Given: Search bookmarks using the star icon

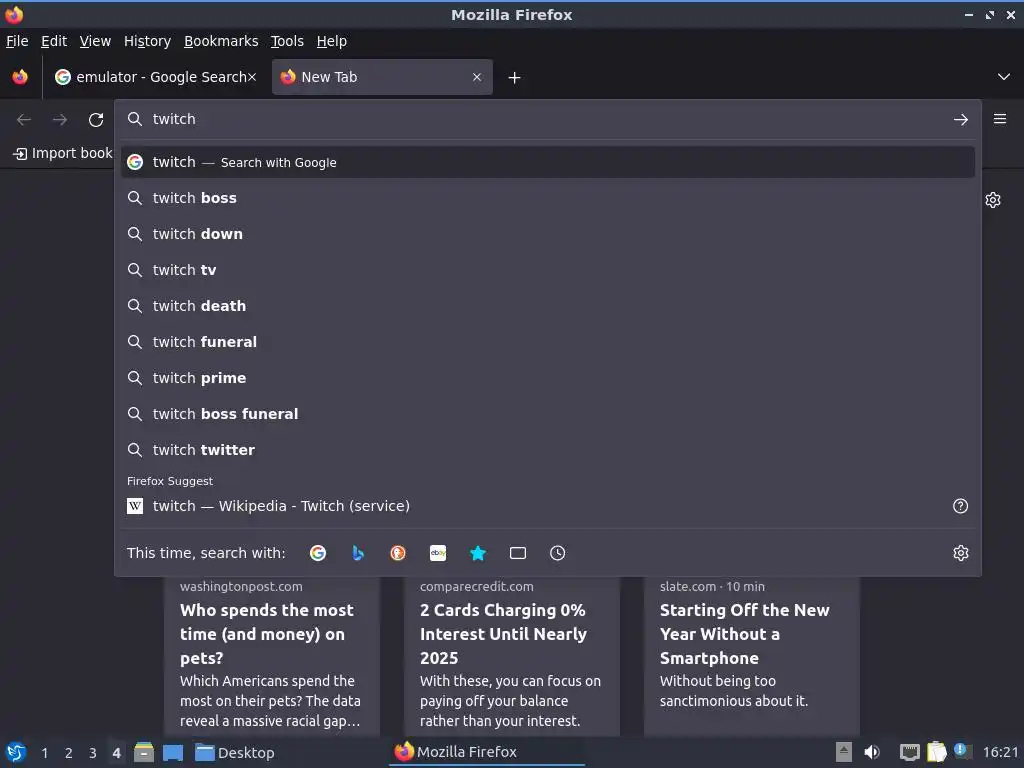Looking at the screenshot, I should click(478, 553).
